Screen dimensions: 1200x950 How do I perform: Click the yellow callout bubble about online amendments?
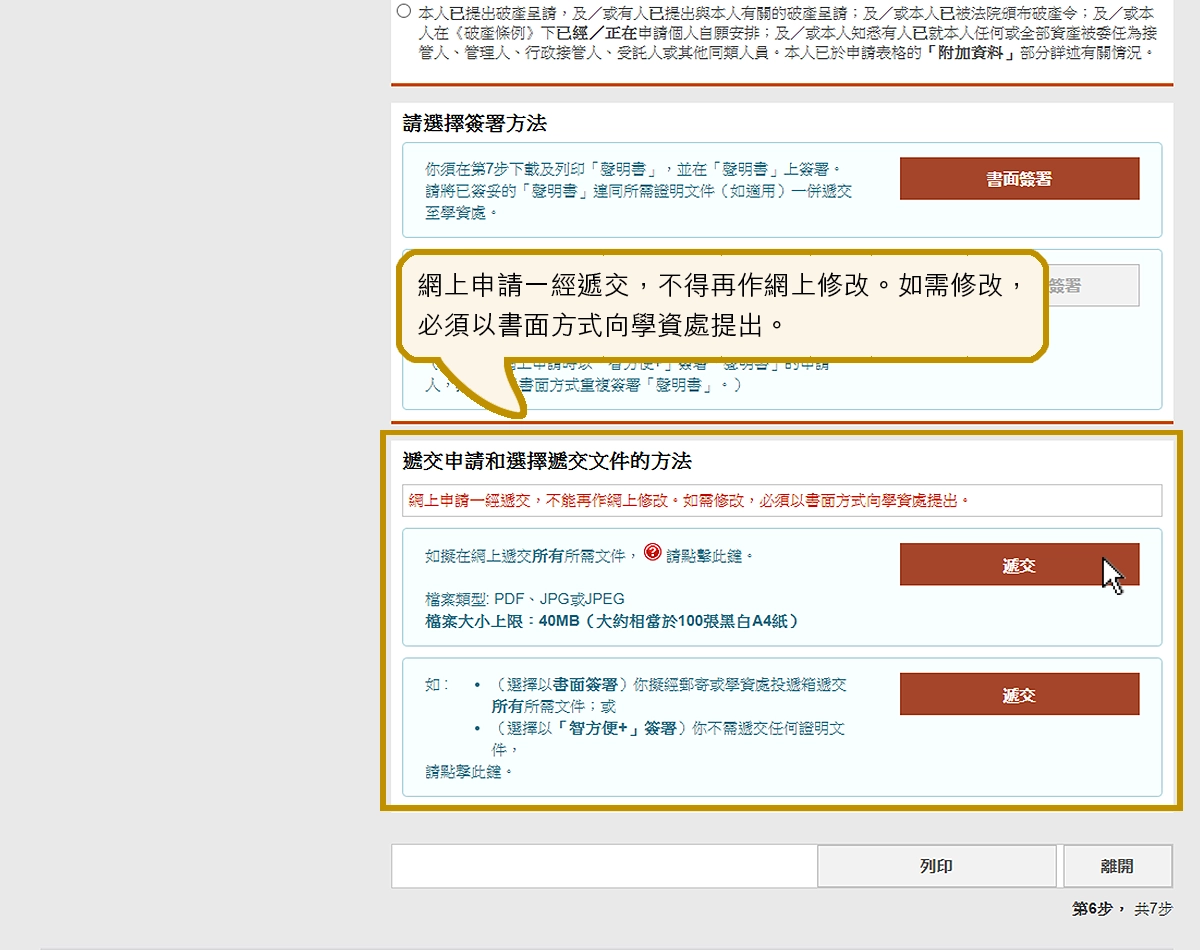[720, 305]
